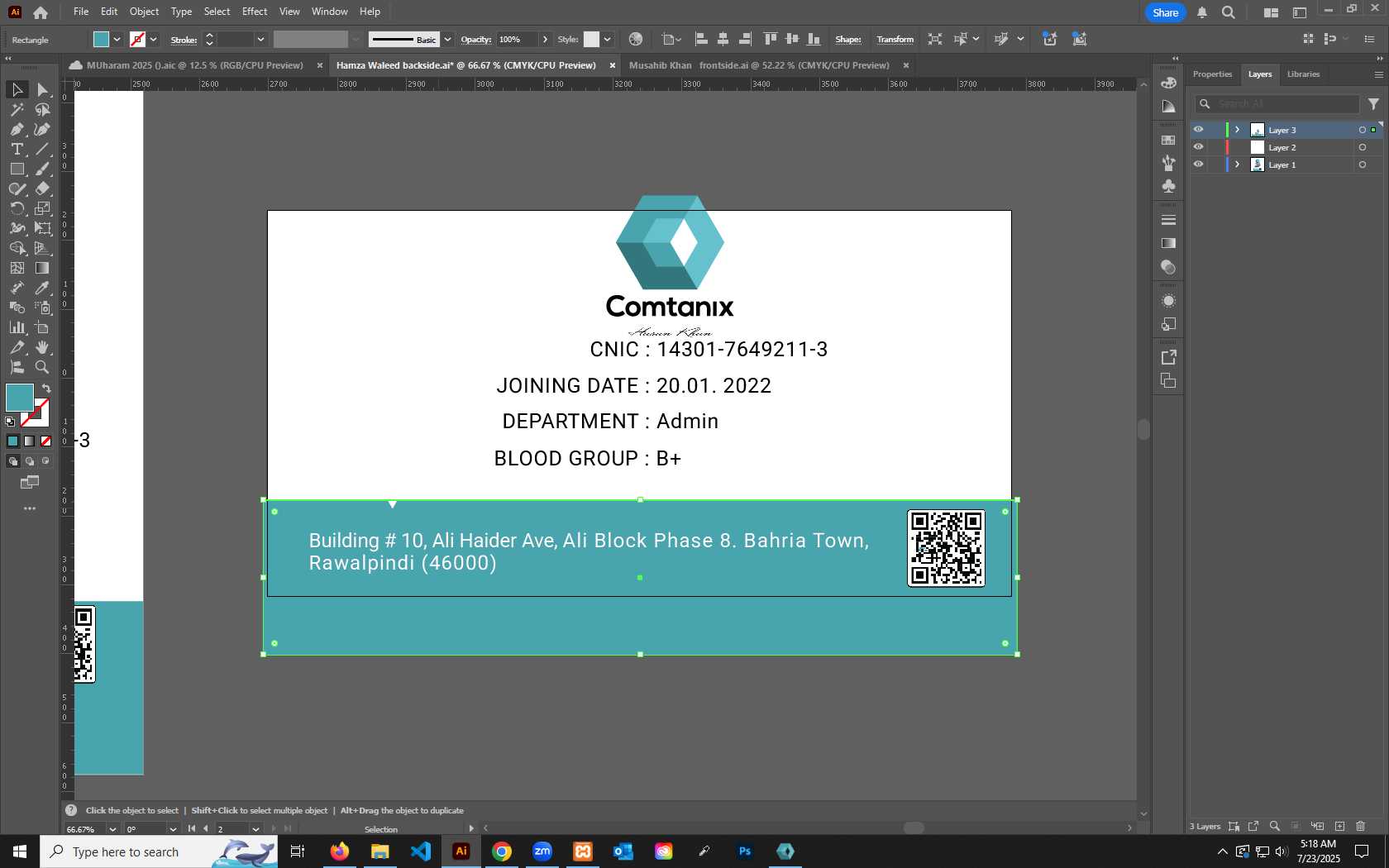The image size is (1389, 868).
Task: Open the Stroke panel link
Action: [x=184, y=40]
